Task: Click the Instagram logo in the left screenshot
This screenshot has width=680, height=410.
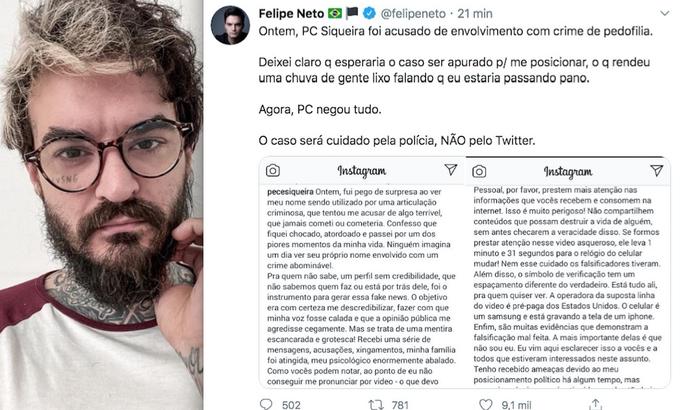Action: pyautogui.click(x=362, y=171)
